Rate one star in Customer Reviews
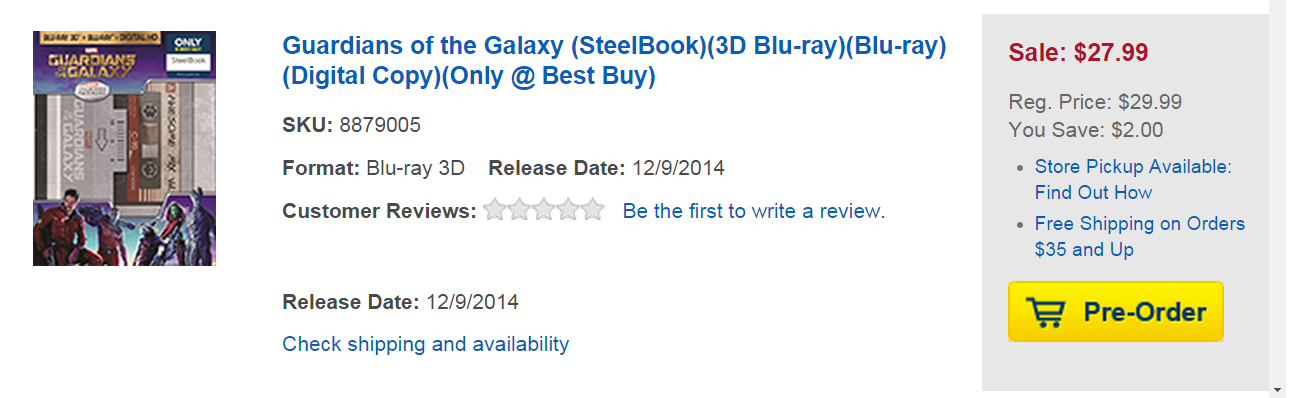 coord(495,210)
